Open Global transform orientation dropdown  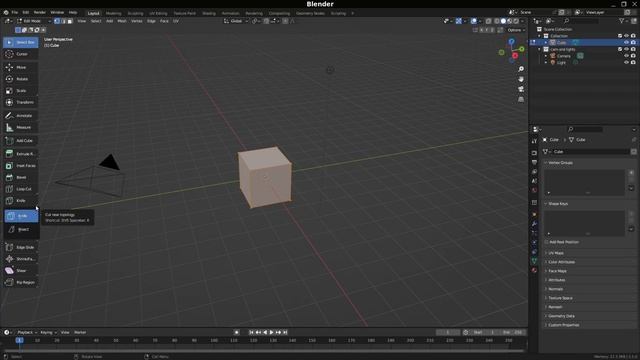(x=236, y=21)
